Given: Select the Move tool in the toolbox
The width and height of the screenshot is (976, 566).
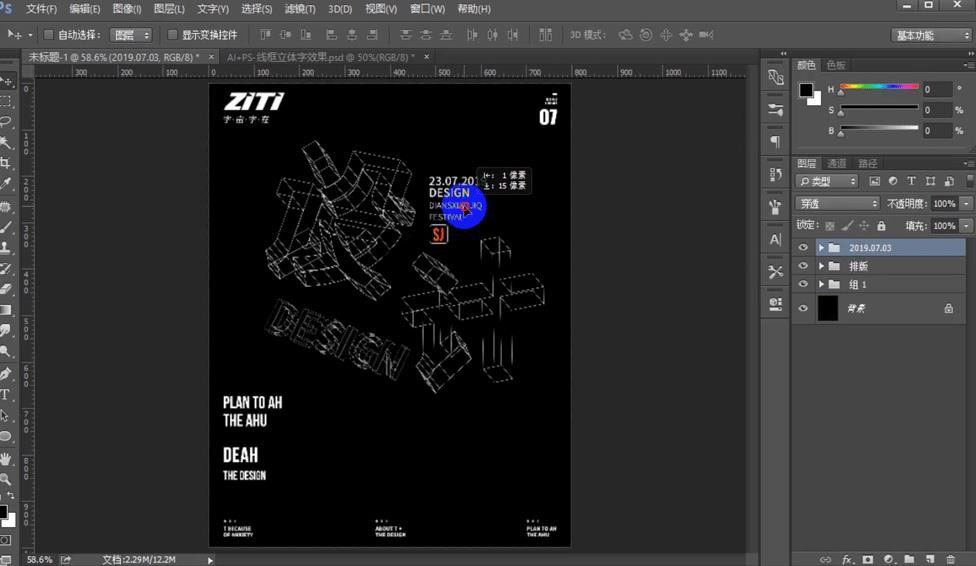Looking at the screenshot, I should [x=6, y=81].
